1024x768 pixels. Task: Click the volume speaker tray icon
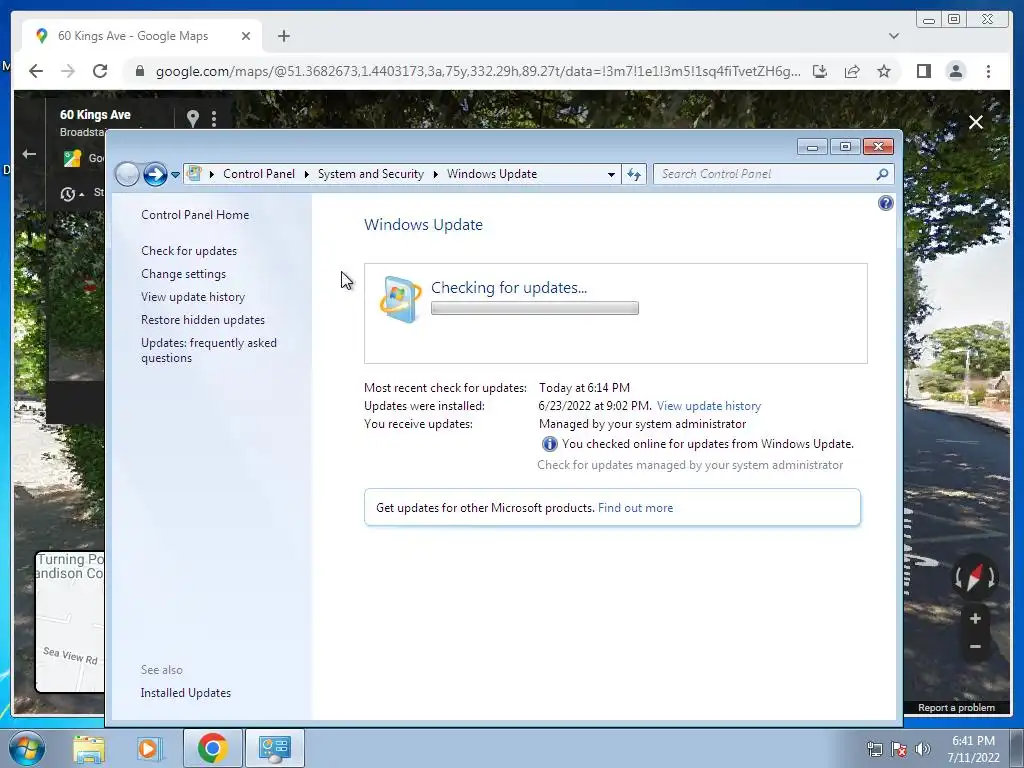click(922, 749)
